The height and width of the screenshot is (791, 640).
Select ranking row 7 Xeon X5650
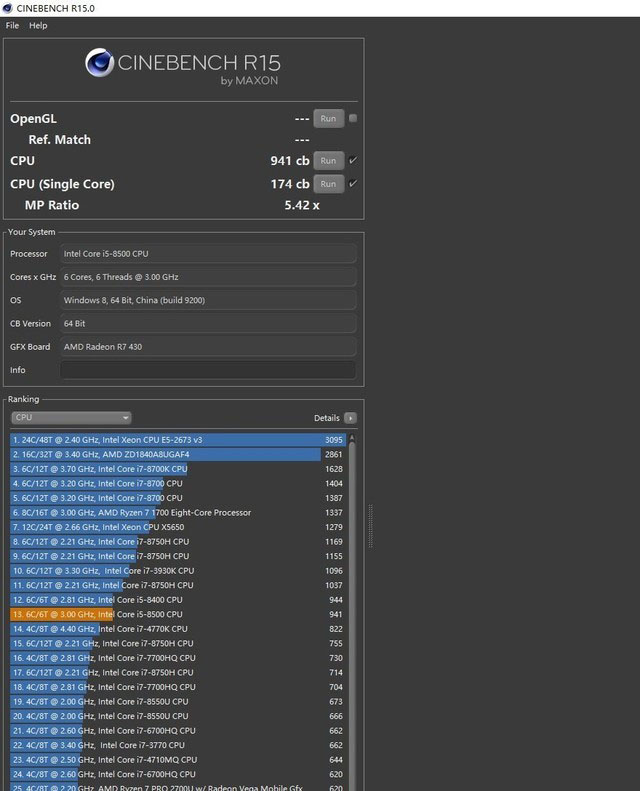pos(178,527)
